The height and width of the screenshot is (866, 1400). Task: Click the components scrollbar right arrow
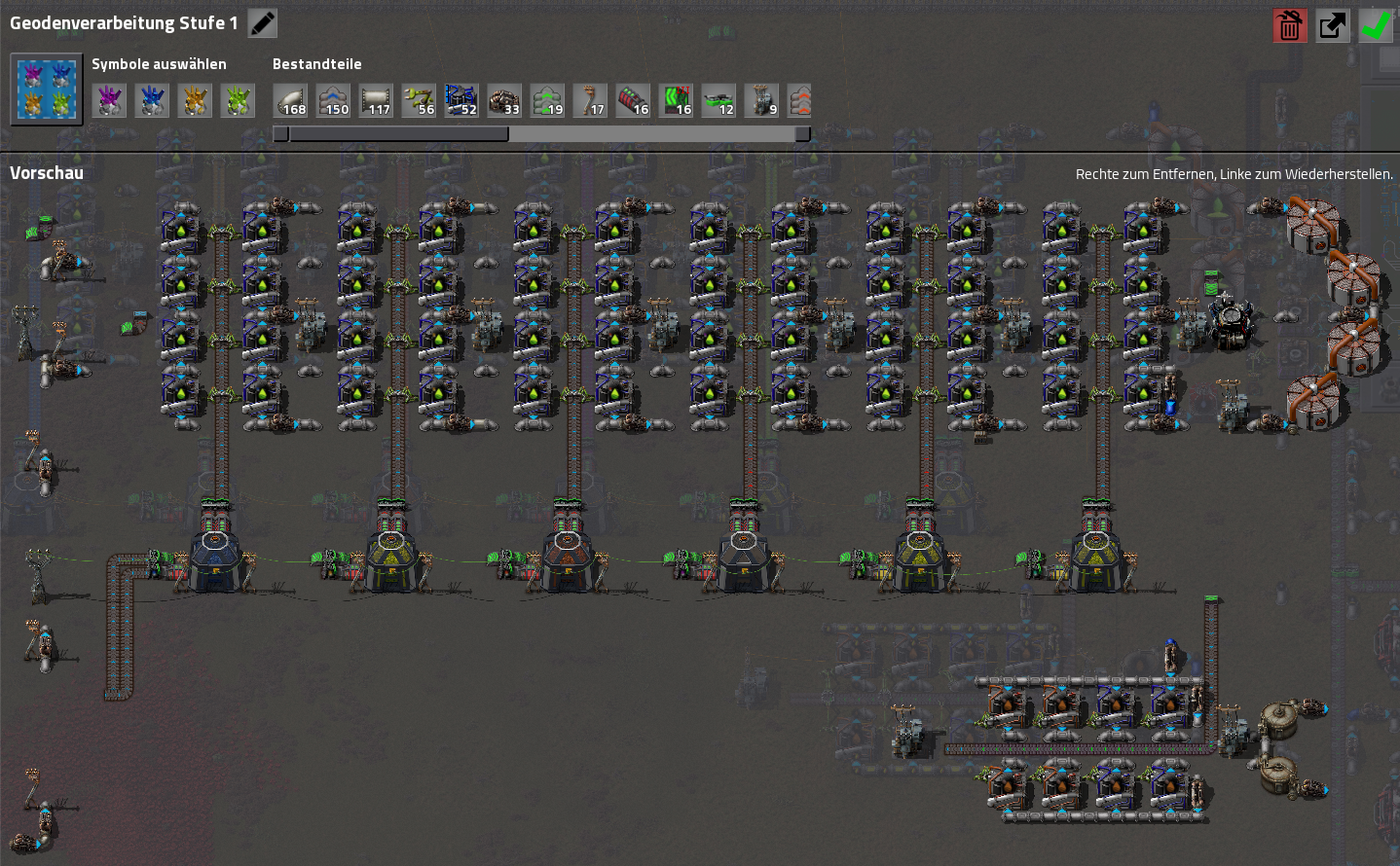(x=803, y=134)
